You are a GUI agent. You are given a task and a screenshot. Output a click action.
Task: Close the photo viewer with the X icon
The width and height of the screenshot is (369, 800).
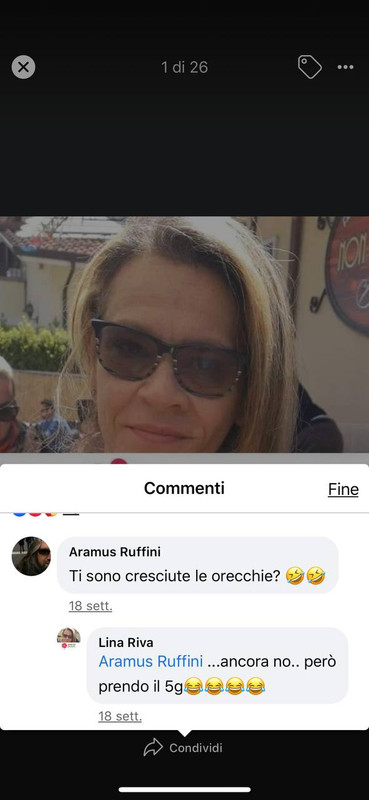tap(23, 67)
